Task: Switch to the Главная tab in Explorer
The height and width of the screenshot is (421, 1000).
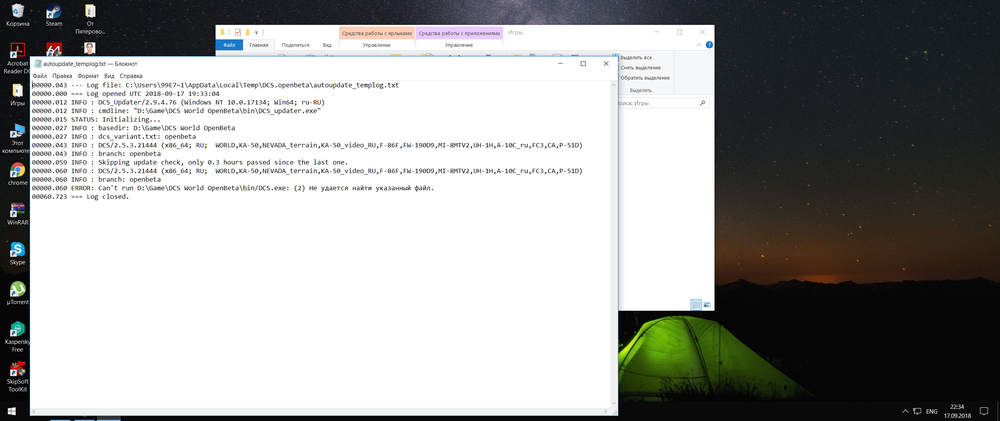Action: [x=259, y=45]
